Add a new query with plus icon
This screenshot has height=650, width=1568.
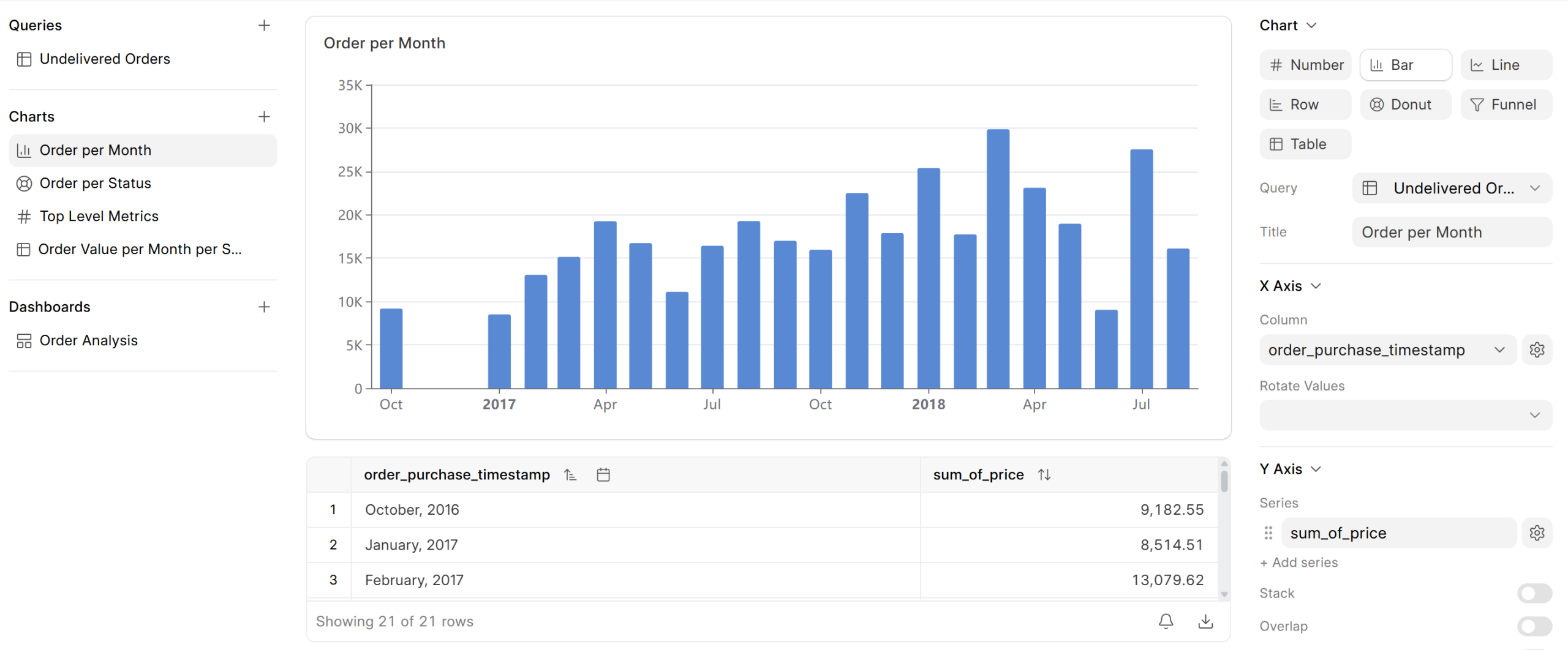264,26
